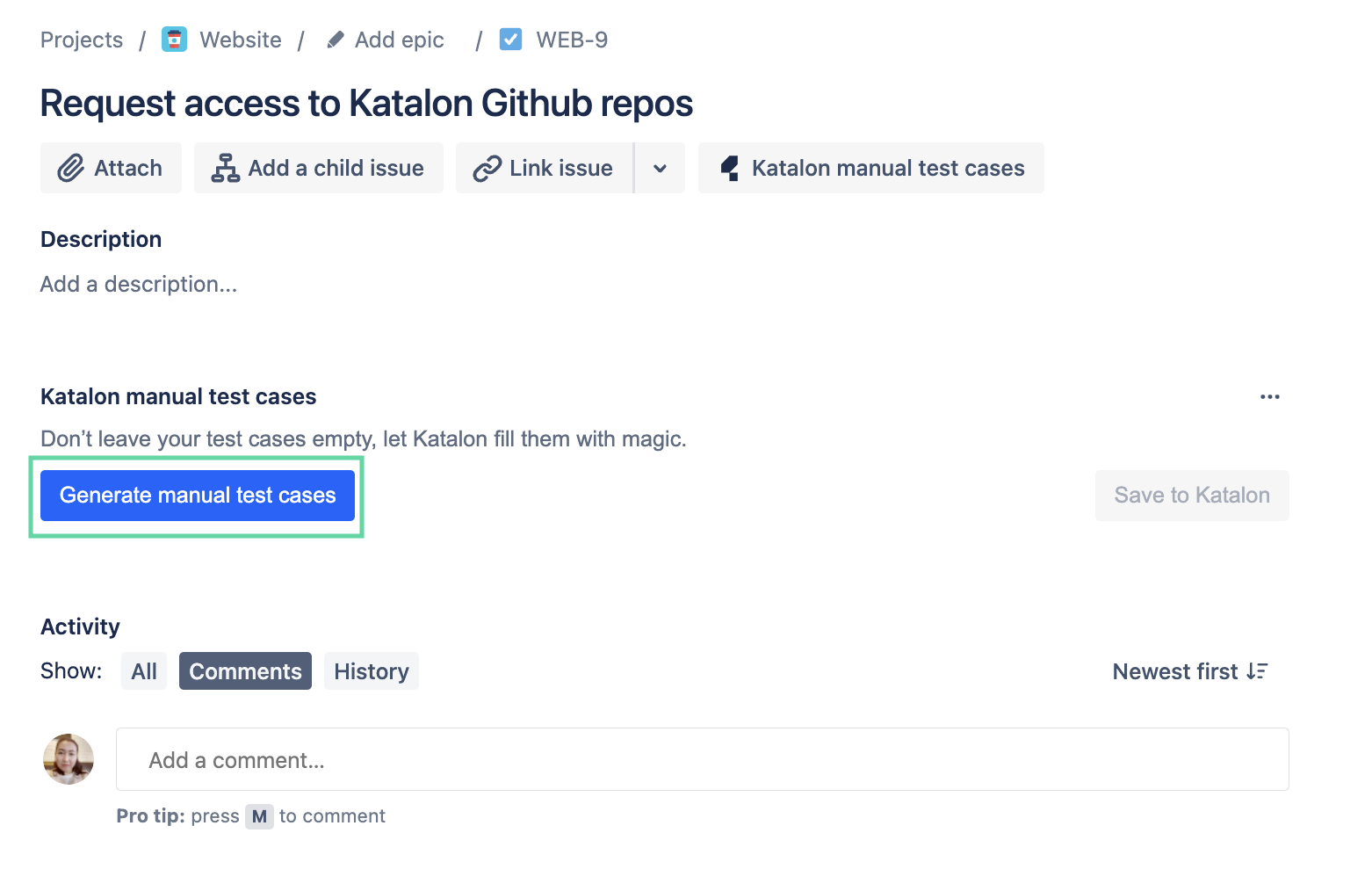The image size is (1372, 891).
Task: Toggle Newest first sort order
Action: coord(1190,671)
